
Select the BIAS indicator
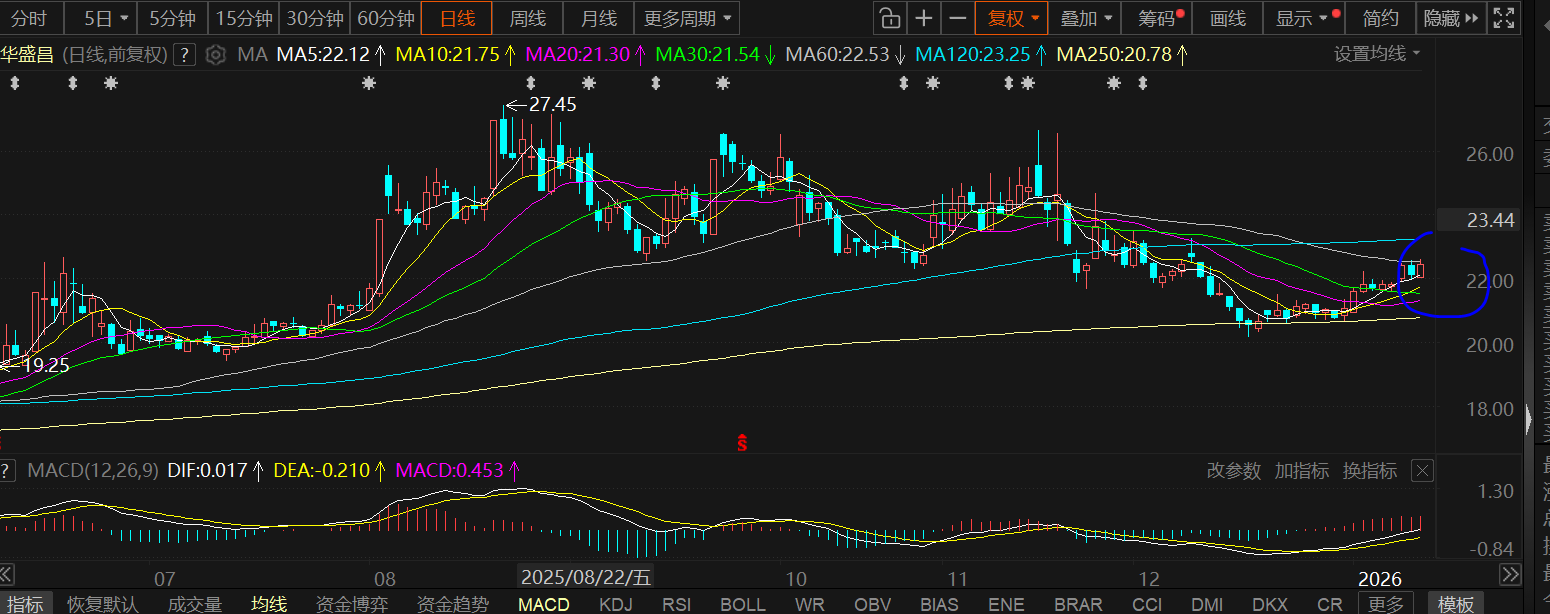point(939,604)
